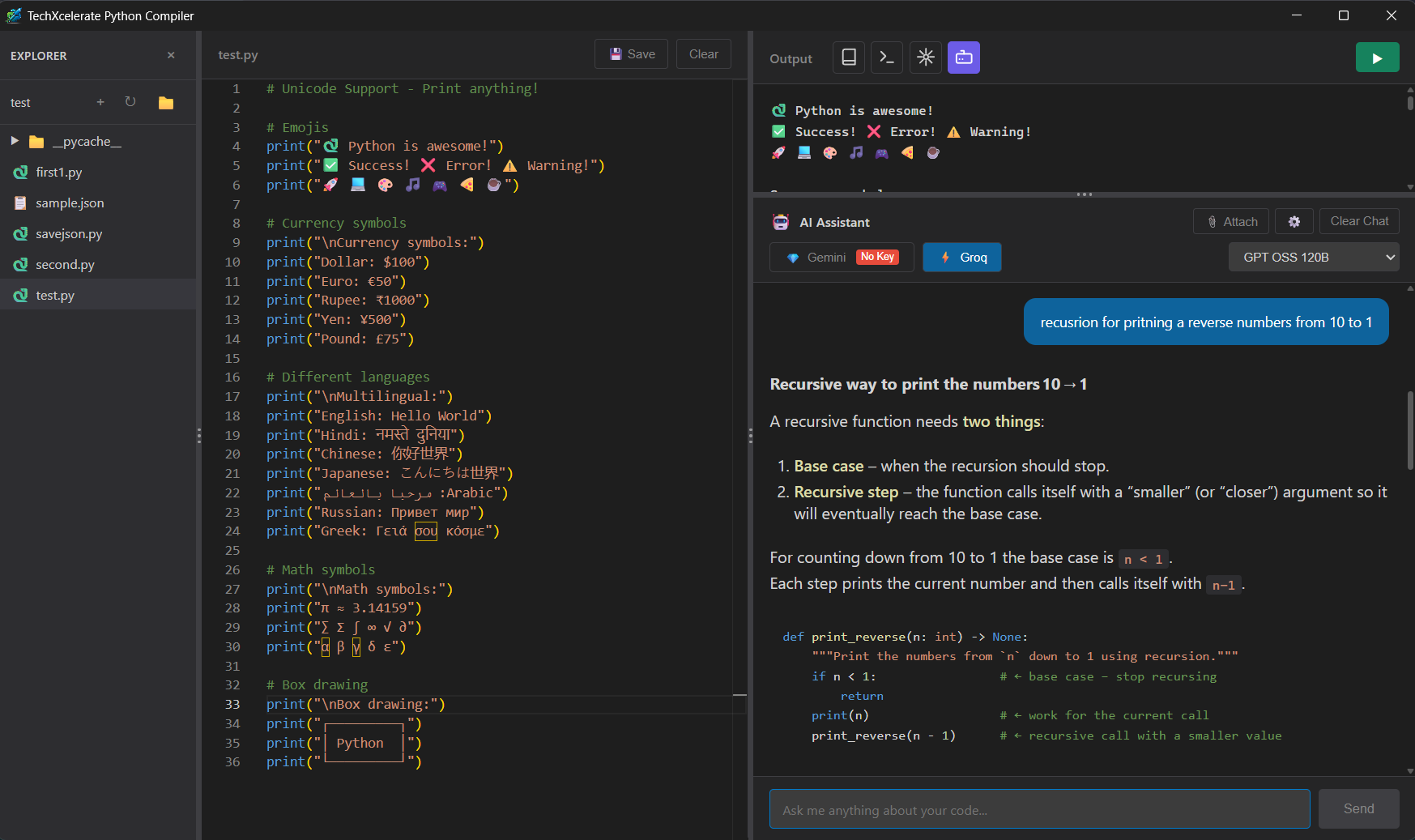1415x840 pixels.
Task: Toggle the theme with the star icon
Action: point(925,57)
